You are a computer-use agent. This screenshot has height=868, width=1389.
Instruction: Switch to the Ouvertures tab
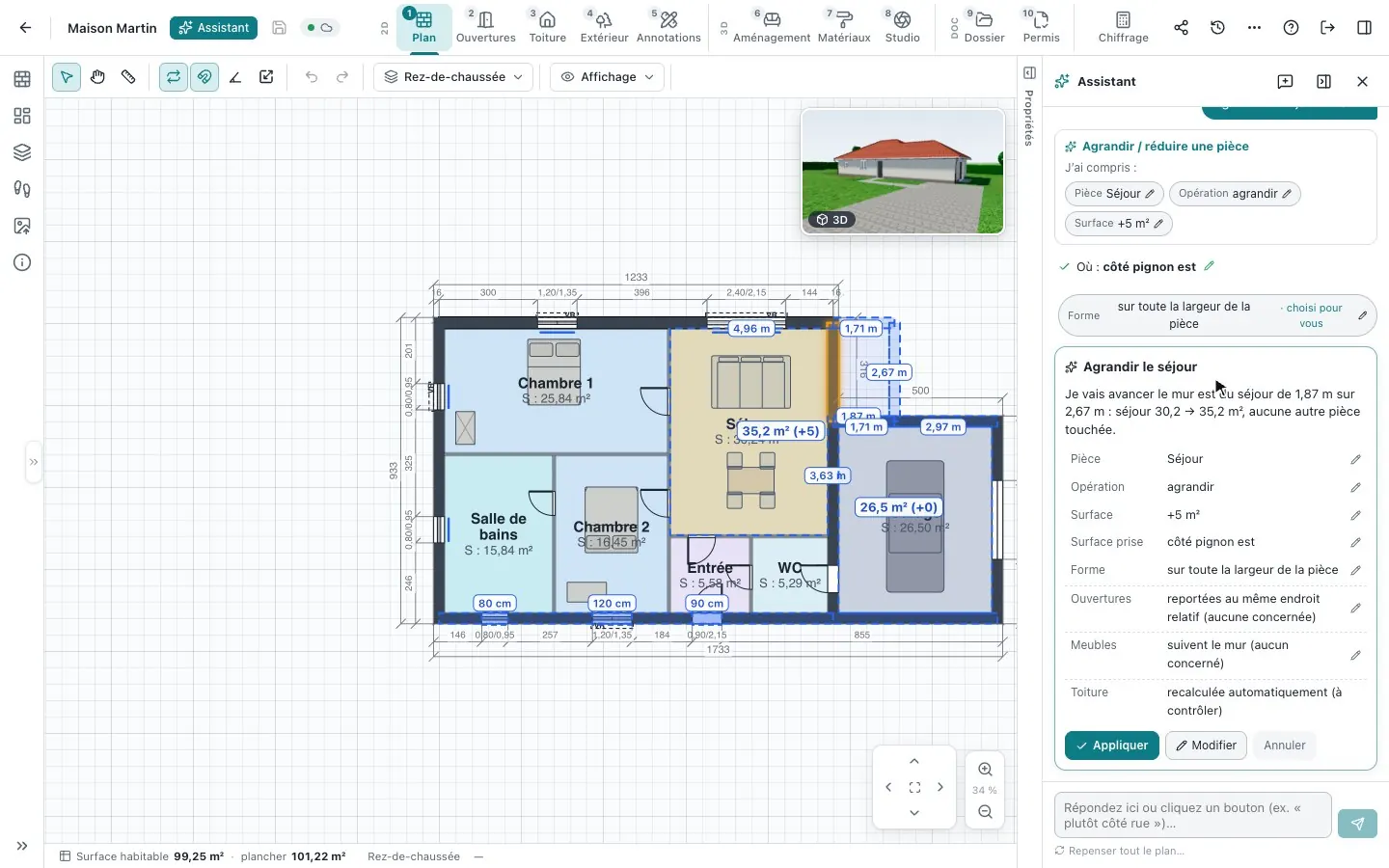pos(485,27)
